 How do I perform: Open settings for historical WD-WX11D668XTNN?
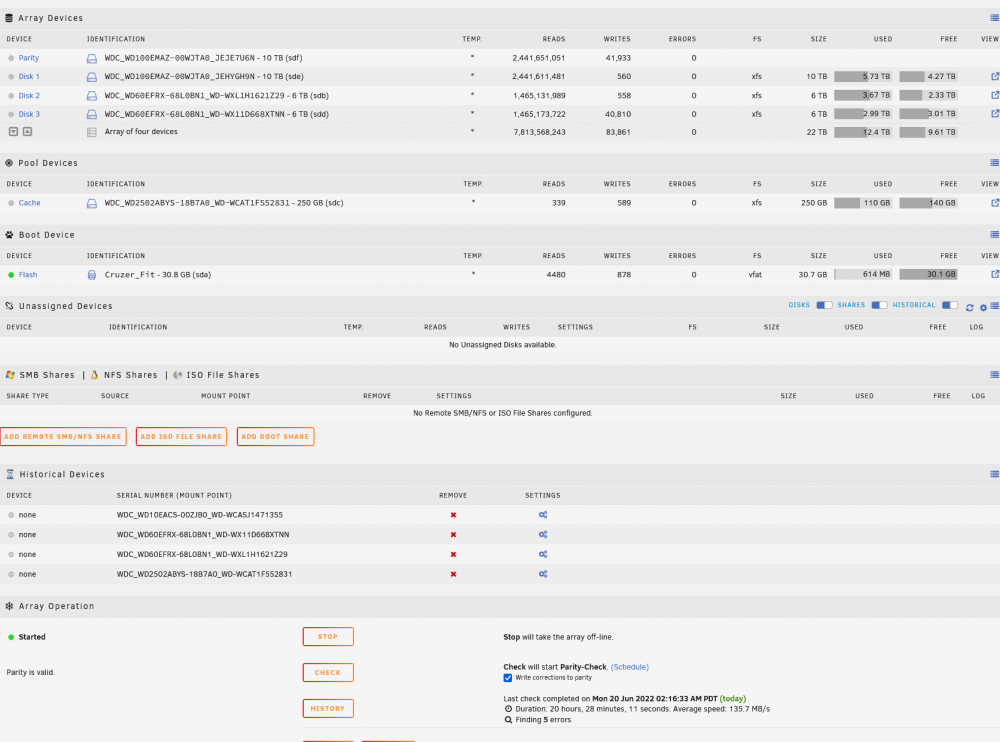click(543, 535)
